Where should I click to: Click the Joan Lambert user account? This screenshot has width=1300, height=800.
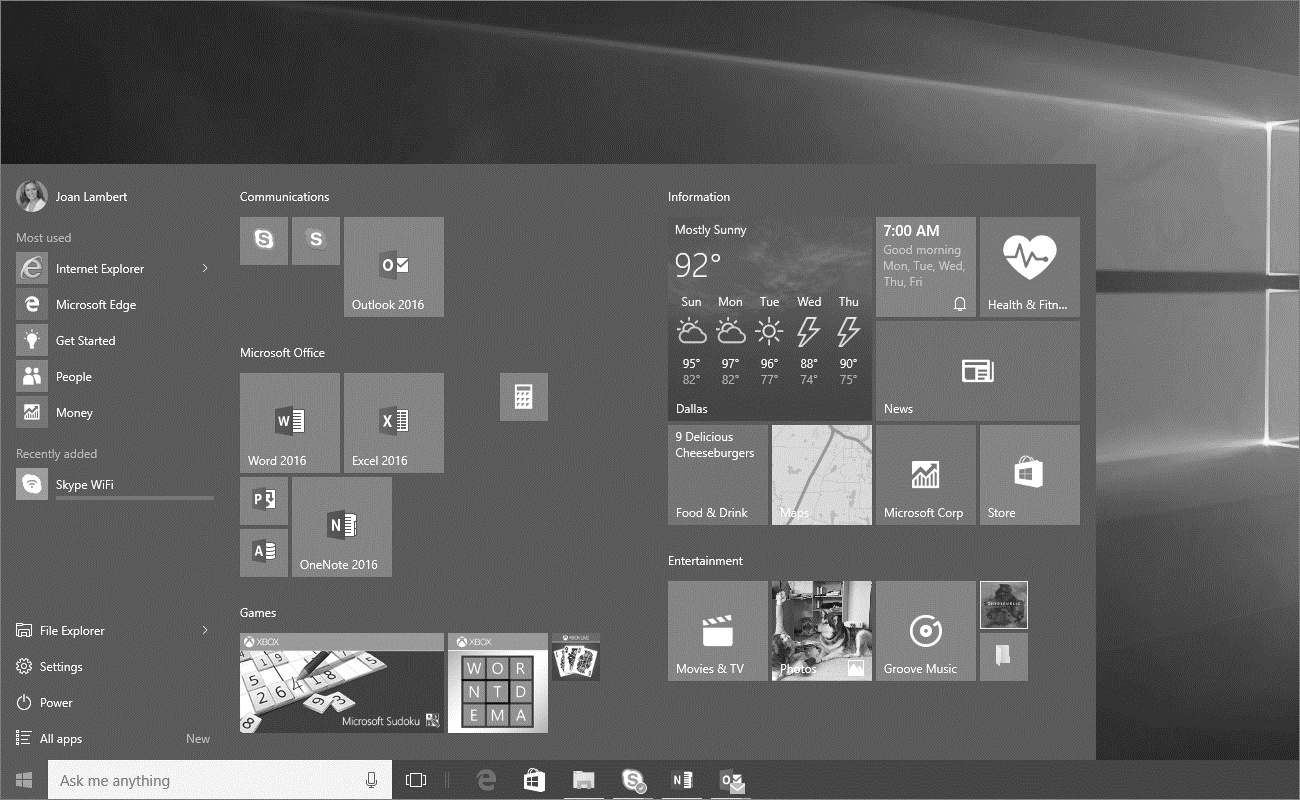(x=72, y=196)
